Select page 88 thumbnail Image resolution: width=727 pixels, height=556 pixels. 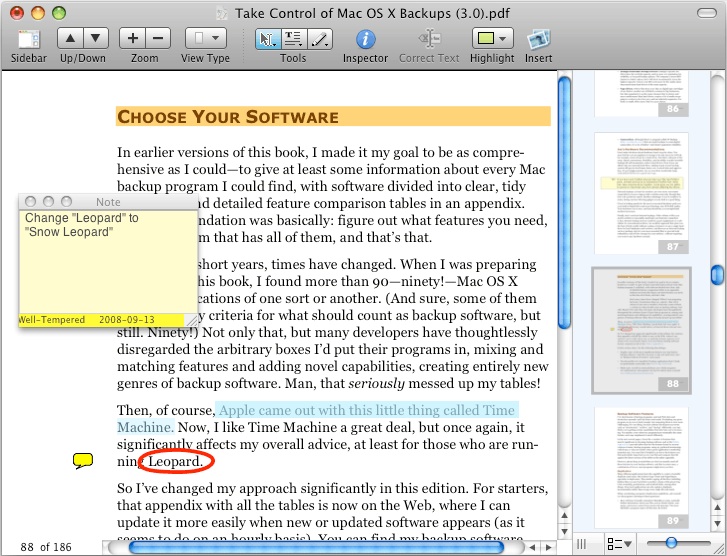pos(641,330)
